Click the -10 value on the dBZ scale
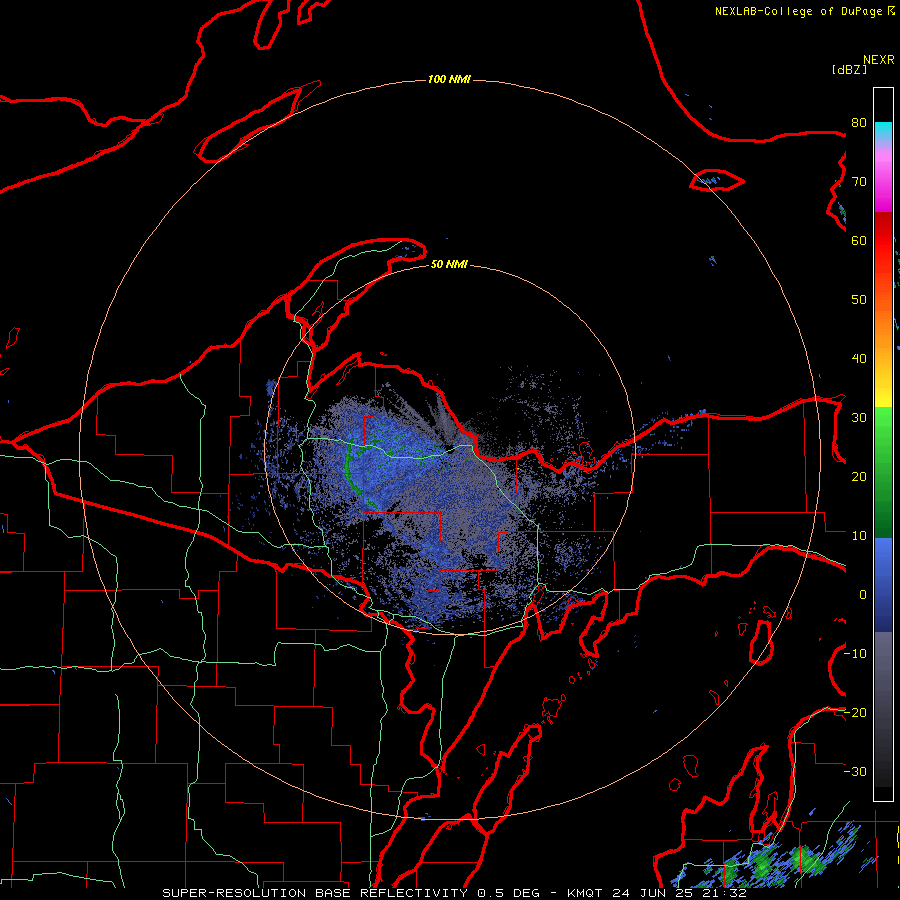This screenshot has height=900, width=900. click(855, 654)
